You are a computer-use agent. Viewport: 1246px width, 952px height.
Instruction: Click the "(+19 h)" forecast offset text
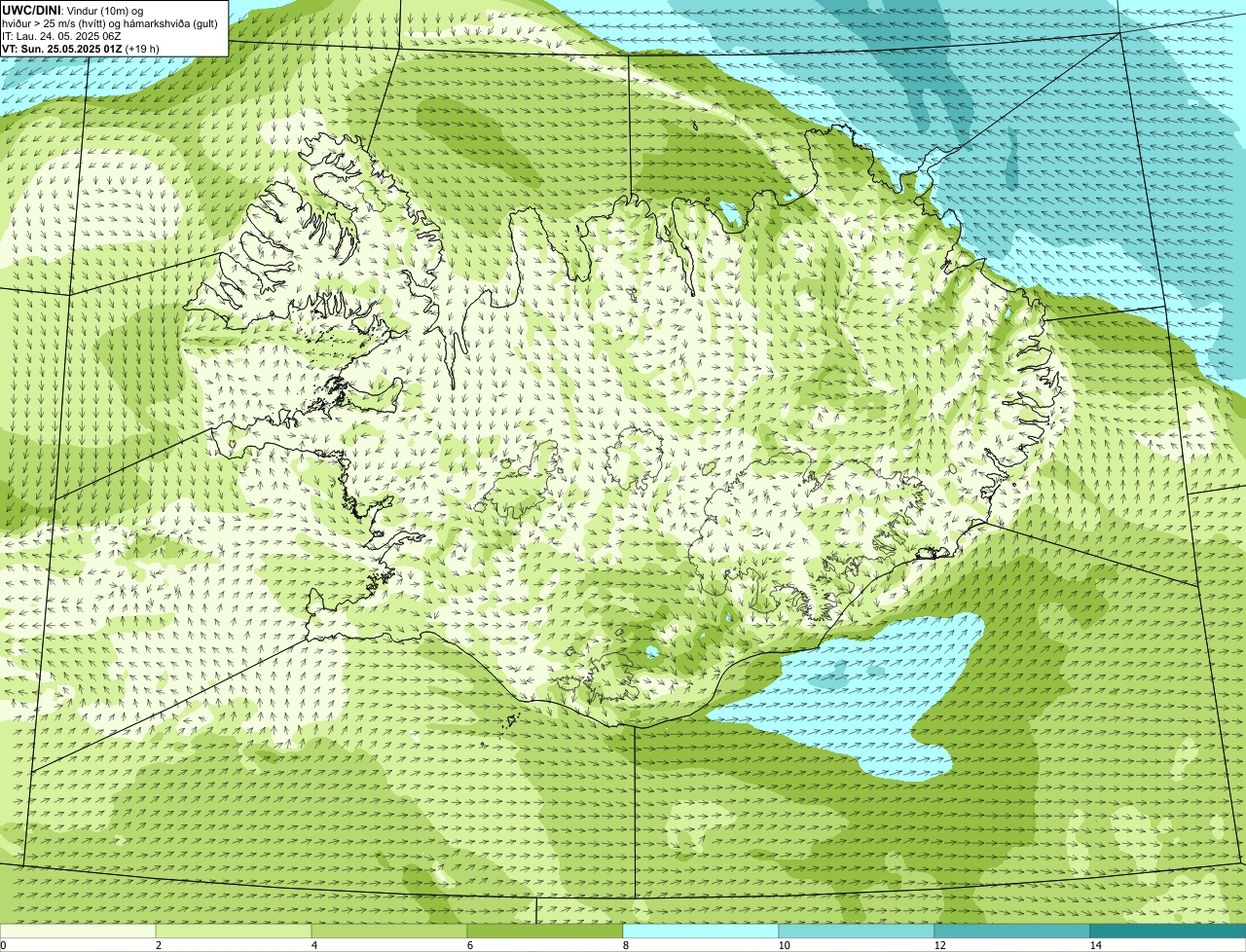tap(142, 49)
